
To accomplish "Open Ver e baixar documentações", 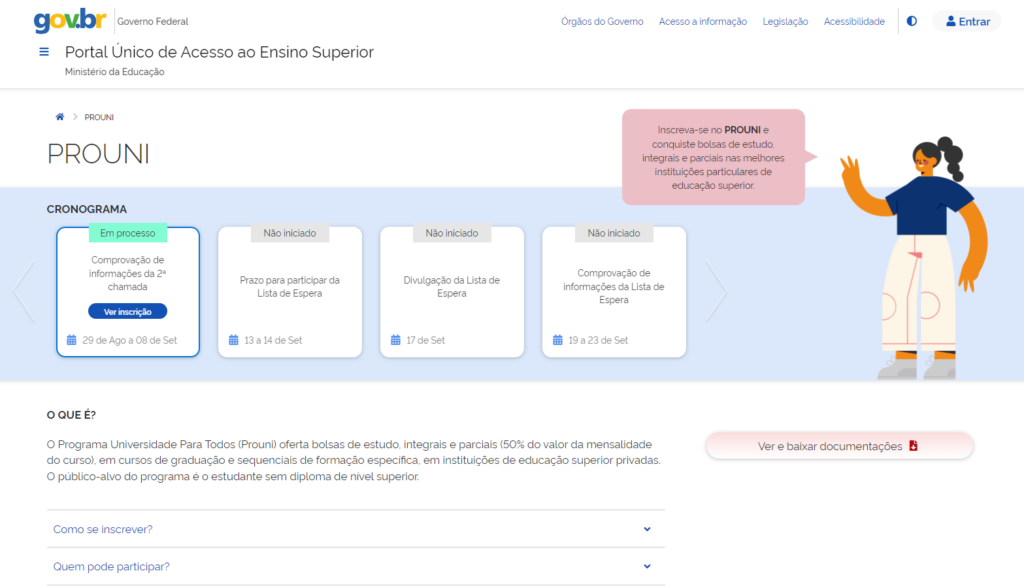I will (x=839, y=446).
